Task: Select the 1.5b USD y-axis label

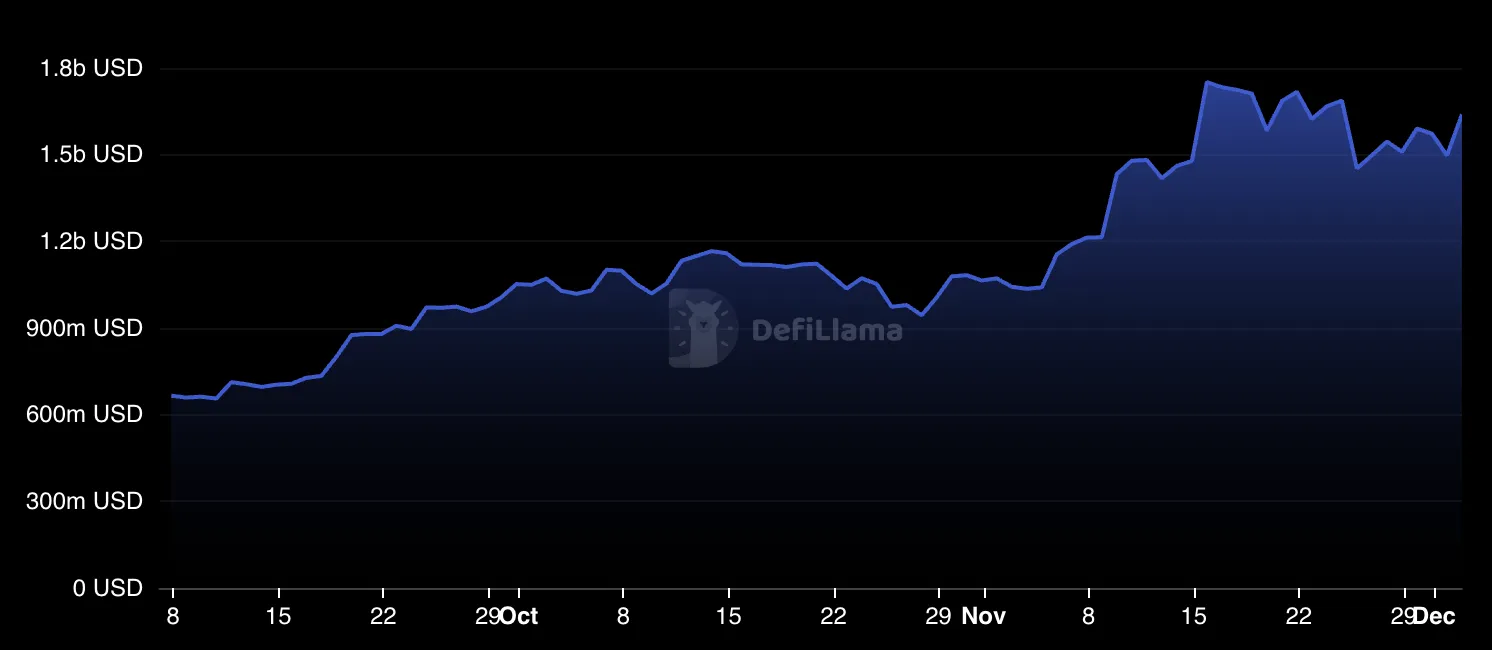Action: [91, 155]
